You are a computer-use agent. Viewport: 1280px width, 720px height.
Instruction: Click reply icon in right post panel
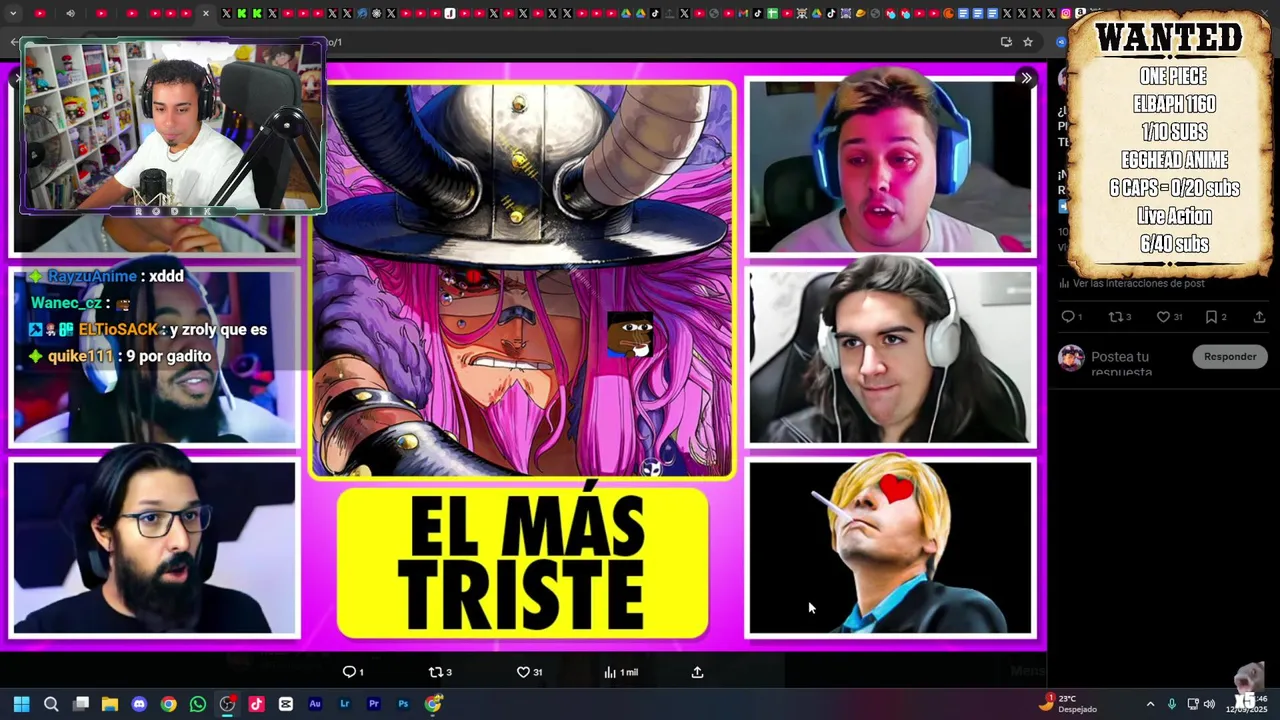(1067, 317)
